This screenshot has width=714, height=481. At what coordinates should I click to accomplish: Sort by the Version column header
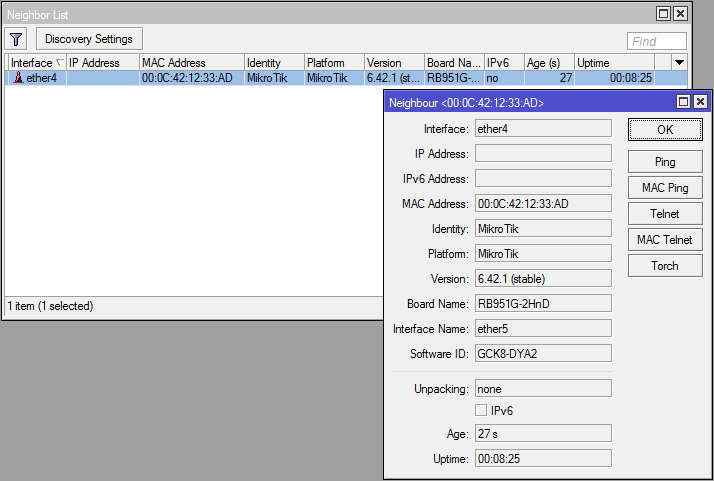click(x=394, y=62)
